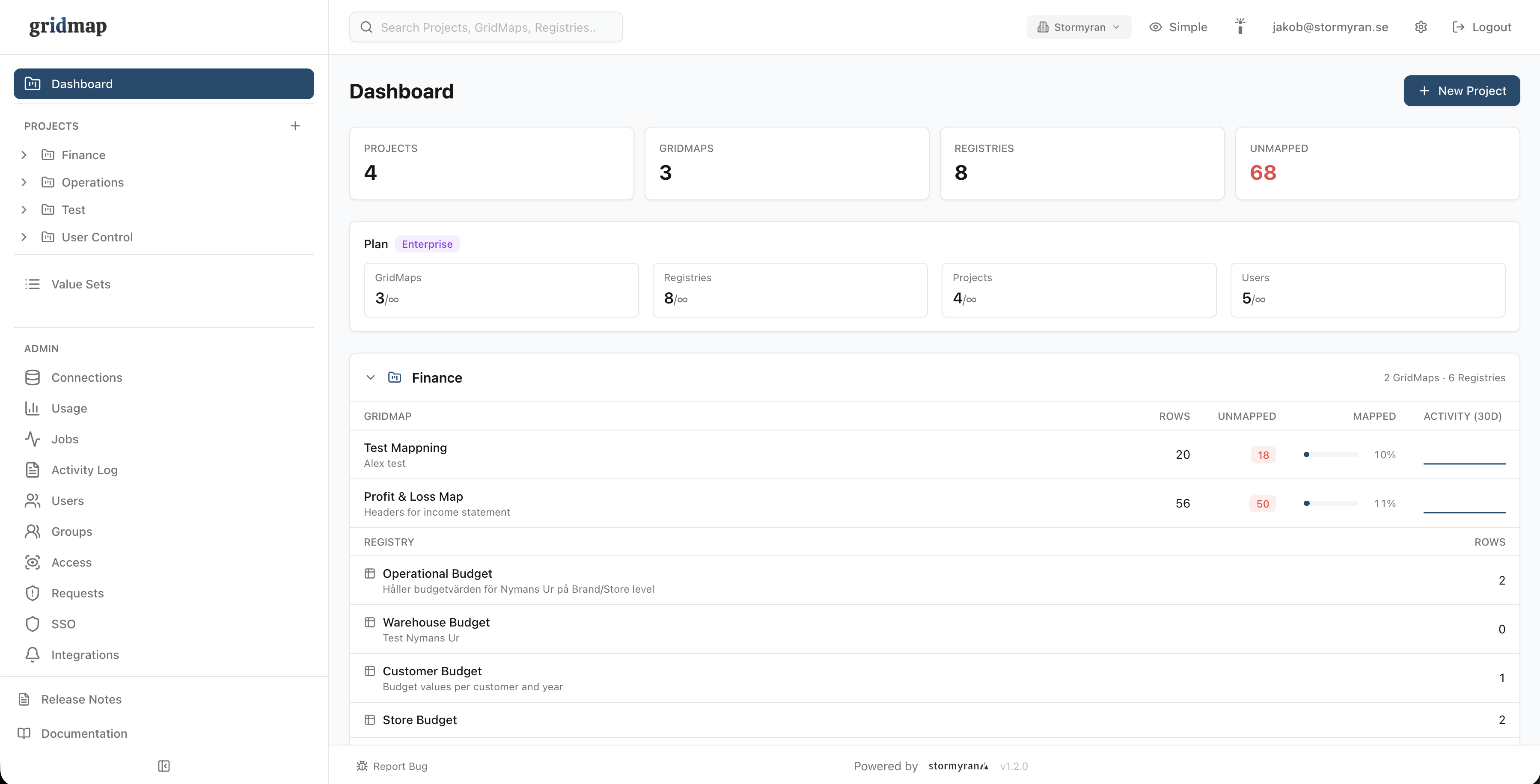Click the Test Mappning activity sparkline

click(1464, 455)
